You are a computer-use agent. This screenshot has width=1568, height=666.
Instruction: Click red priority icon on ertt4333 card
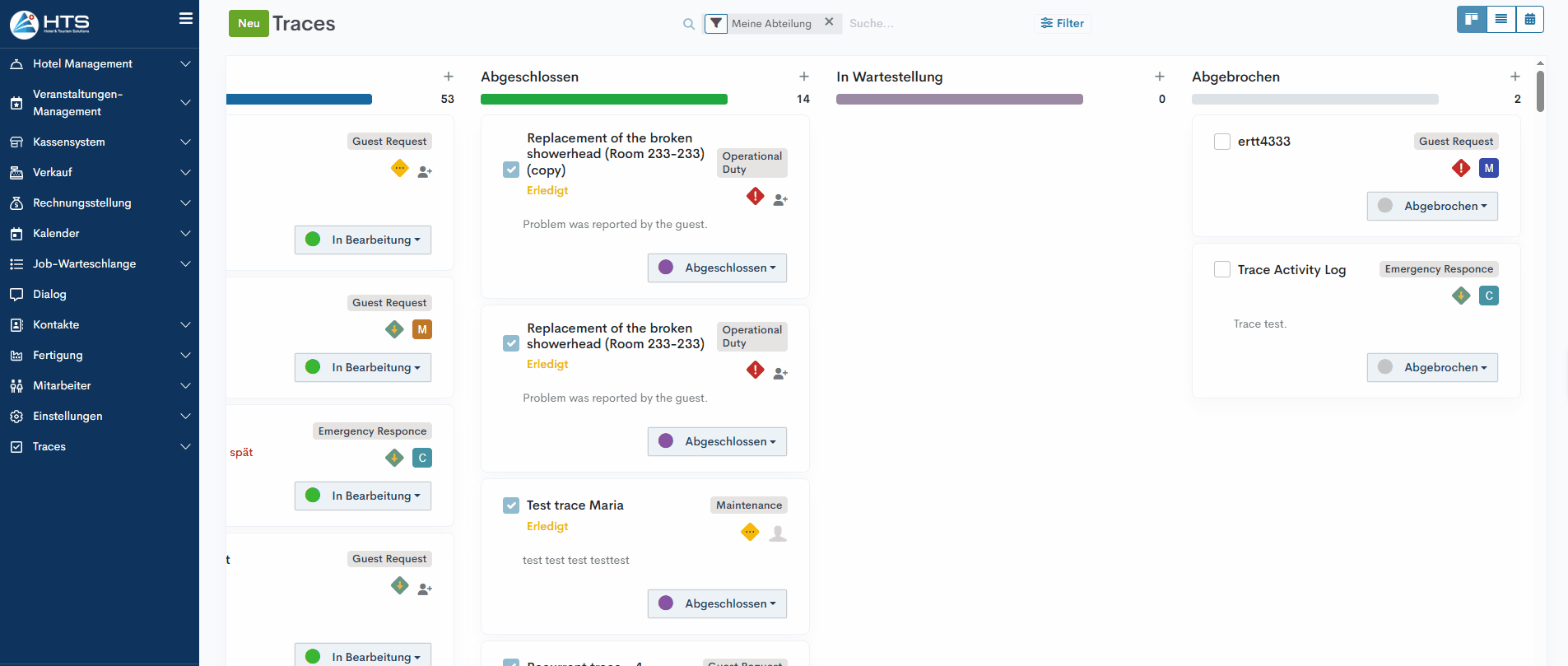tap(1461, 169)
